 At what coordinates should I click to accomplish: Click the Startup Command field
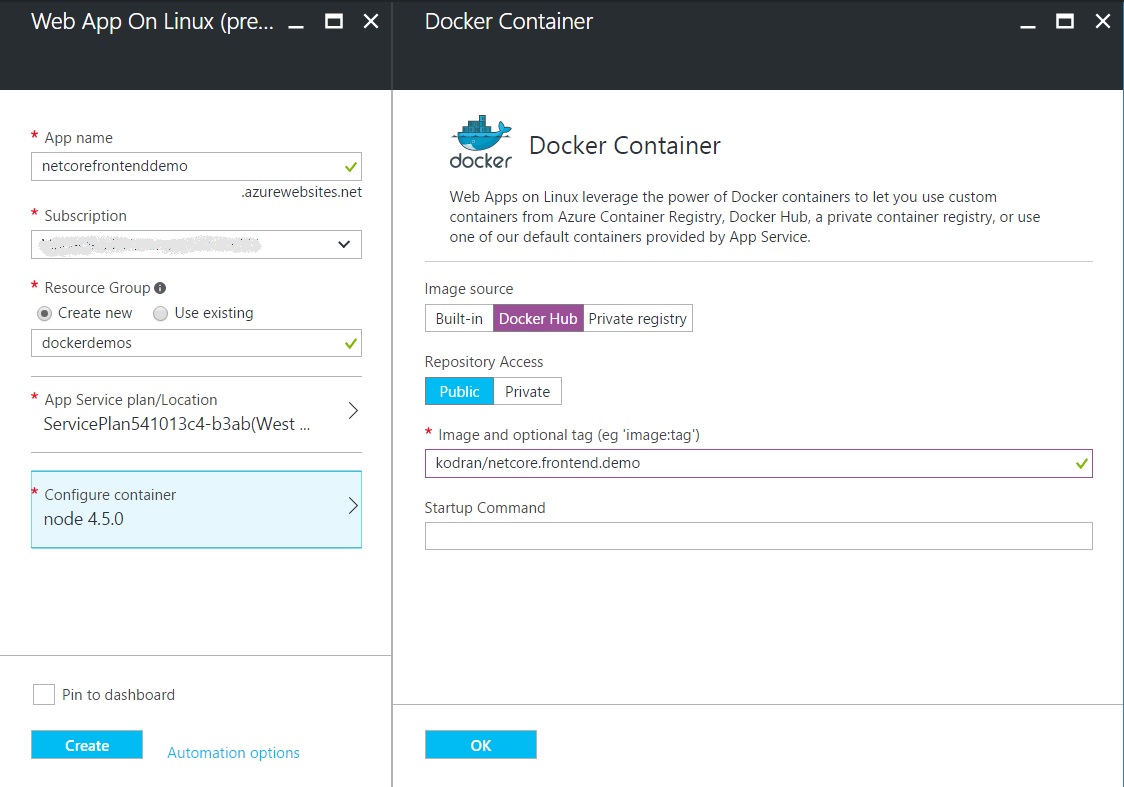[758, 536]
